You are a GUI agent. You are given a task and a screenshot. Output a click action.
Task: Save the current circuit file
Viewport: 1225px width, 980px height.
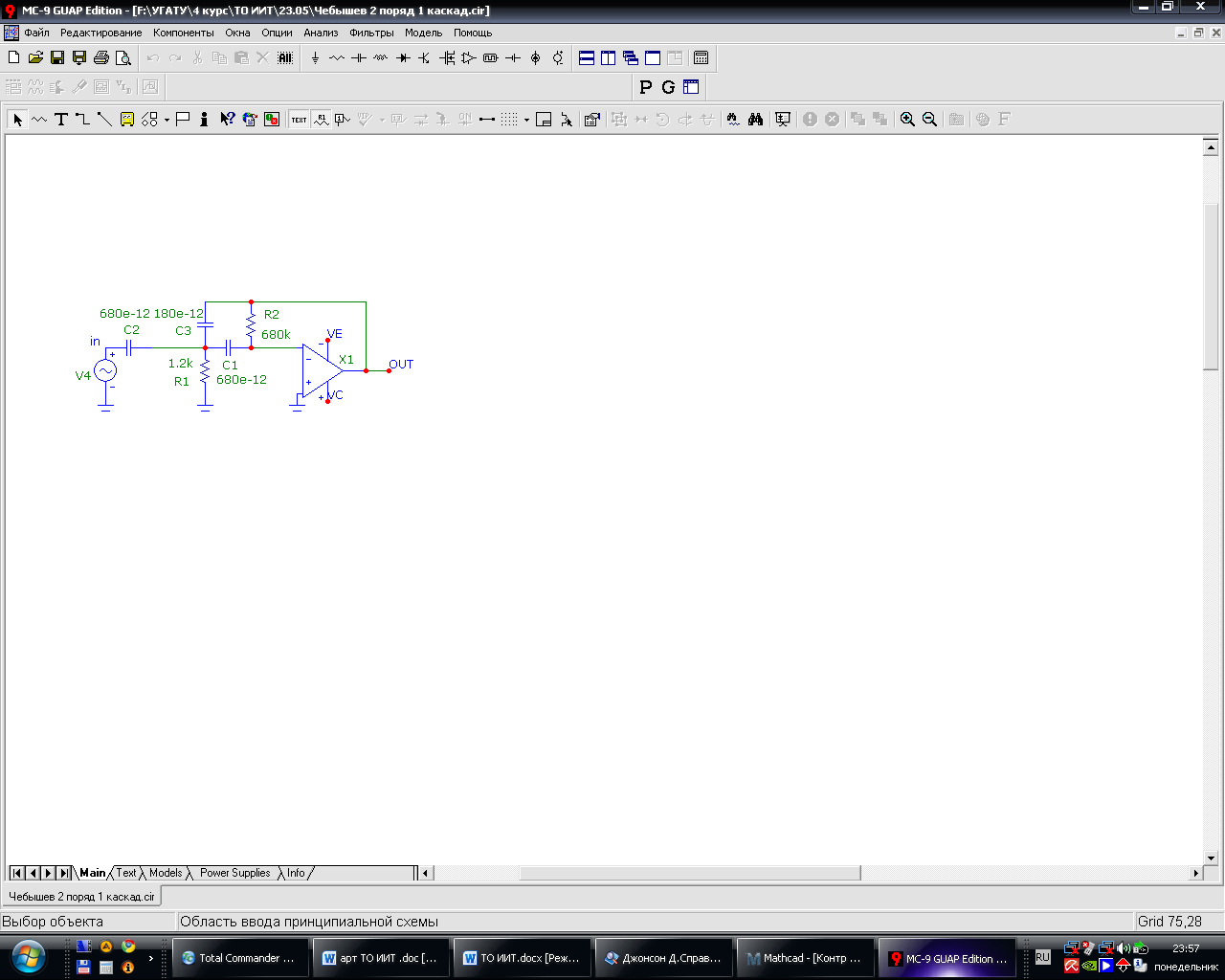(x=57, y=57)
